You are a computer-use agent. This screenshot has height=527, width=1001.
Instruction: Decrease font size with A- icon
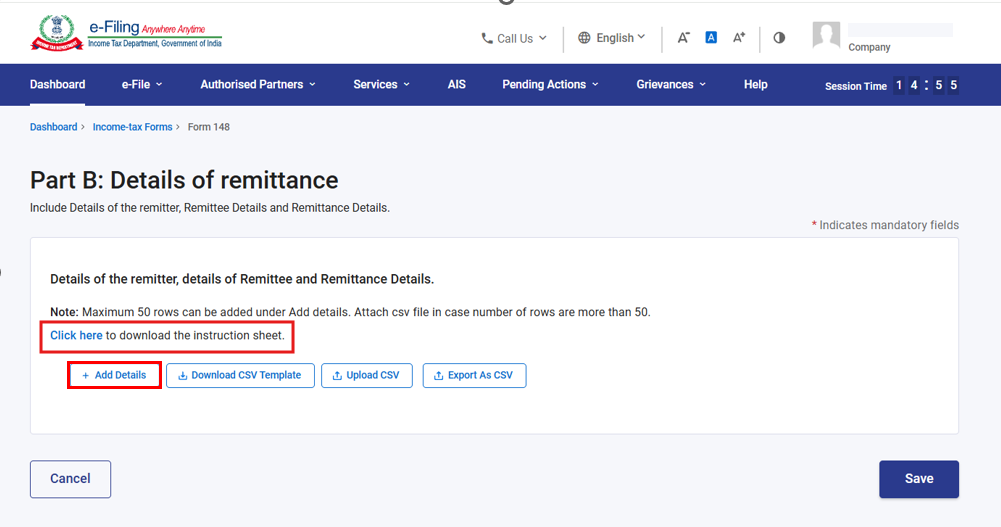point(683,38)
